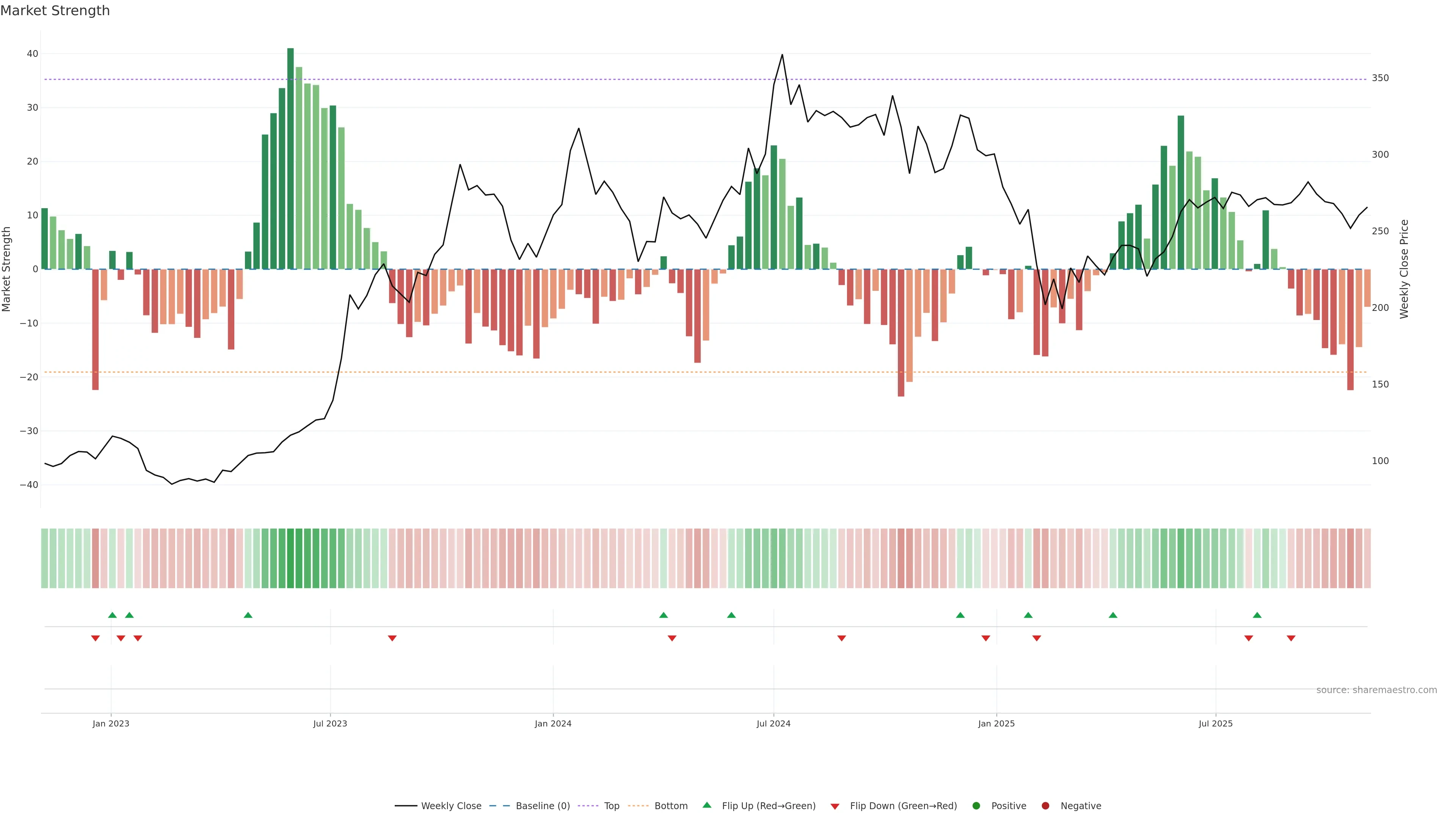The image size is (1456, 819).
Task: Click the darkest green heatmap strip cell
Action: pyautogui.click(x=290, y=559)
